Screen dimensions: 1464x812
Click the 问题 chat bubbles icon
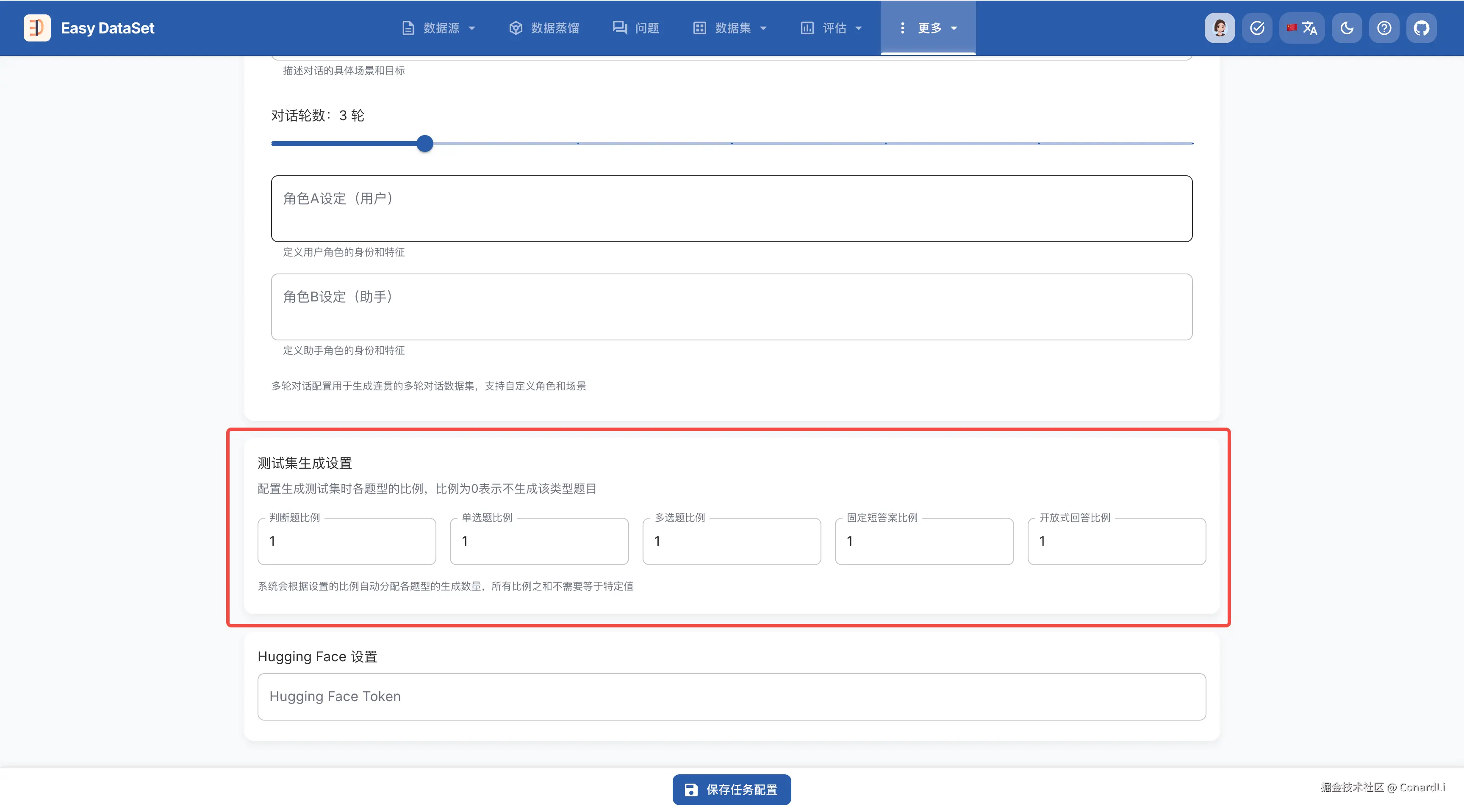[x=619, y=28]
